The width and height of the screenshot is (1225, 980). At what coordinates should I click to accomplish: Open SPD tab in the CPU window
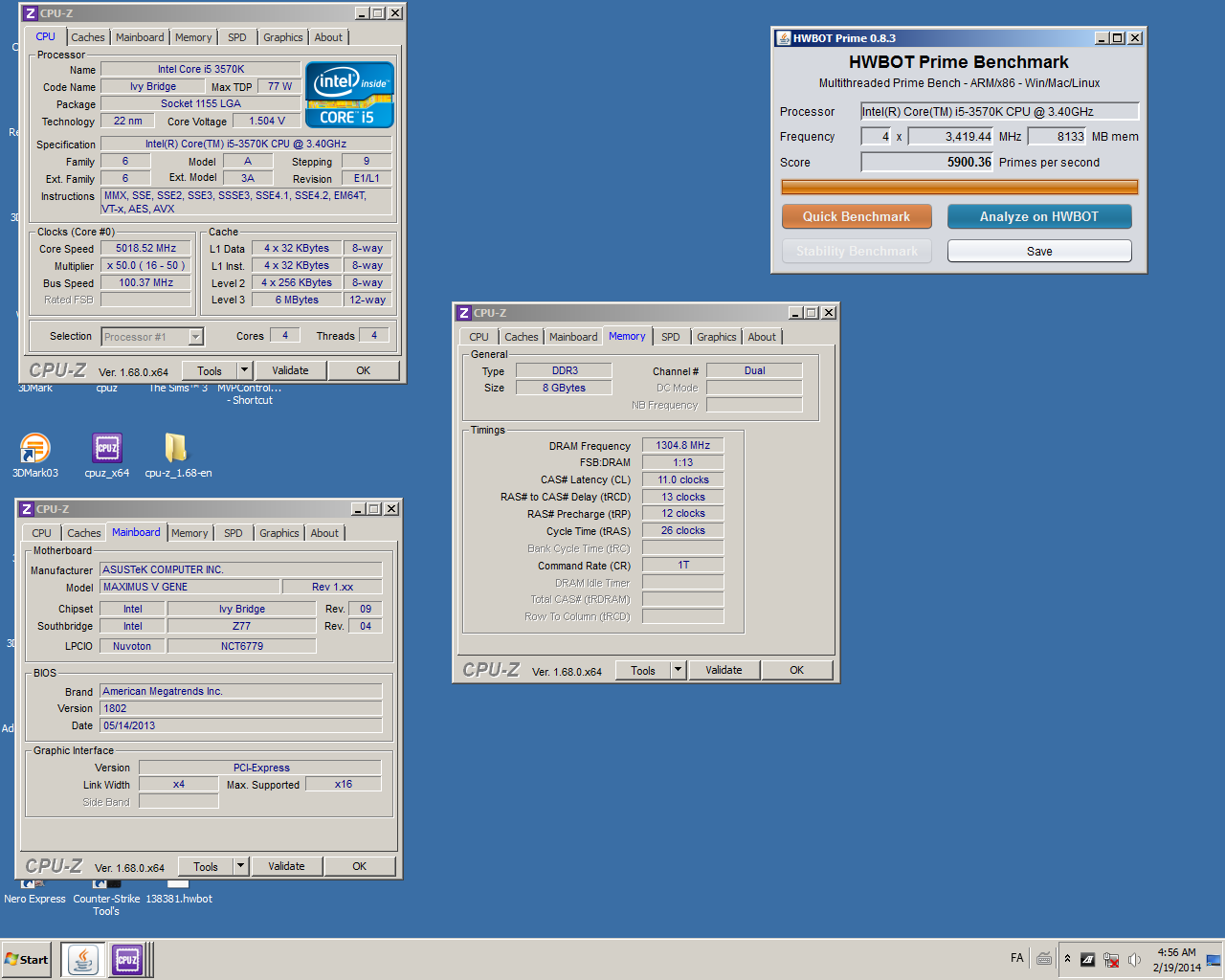(x=237, y=37)
